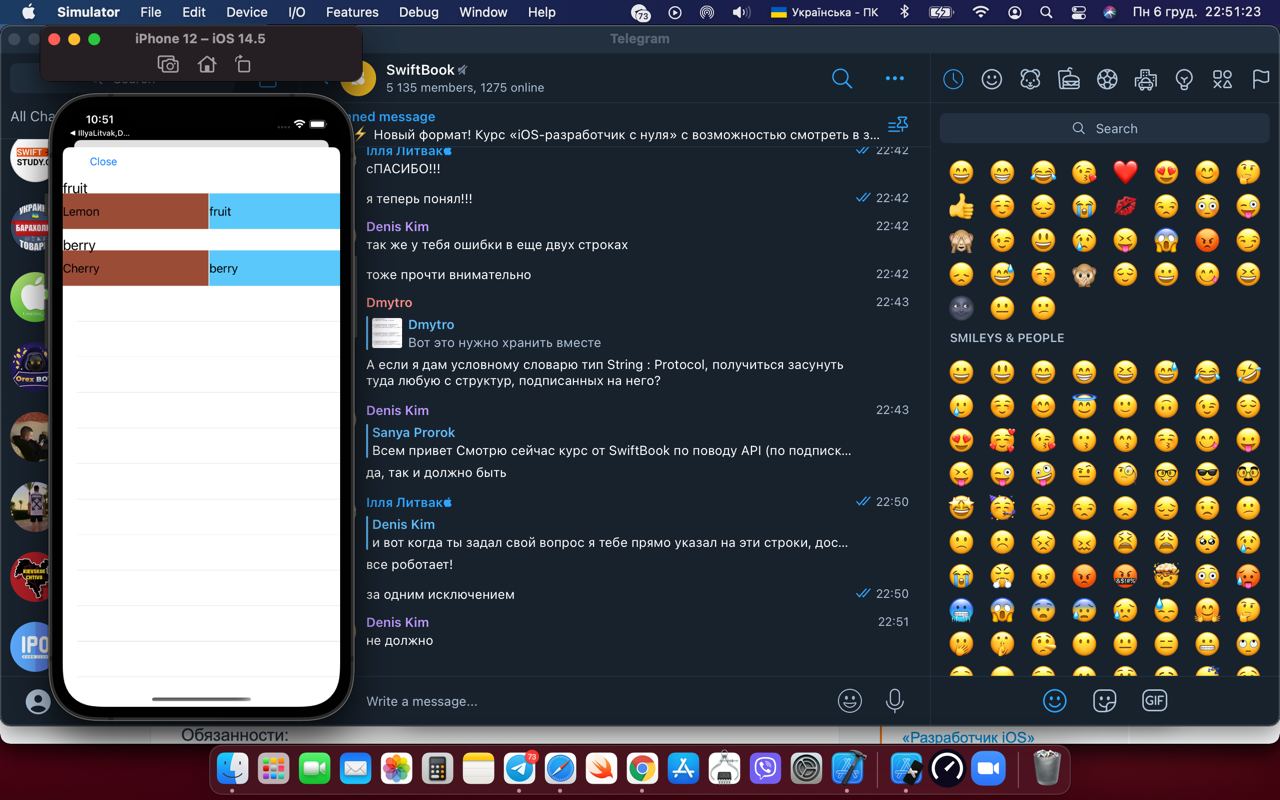Open Launchpad from the Dock
Image resolution: width=1280 pixels, height=800 pixels.
(273, 768)
